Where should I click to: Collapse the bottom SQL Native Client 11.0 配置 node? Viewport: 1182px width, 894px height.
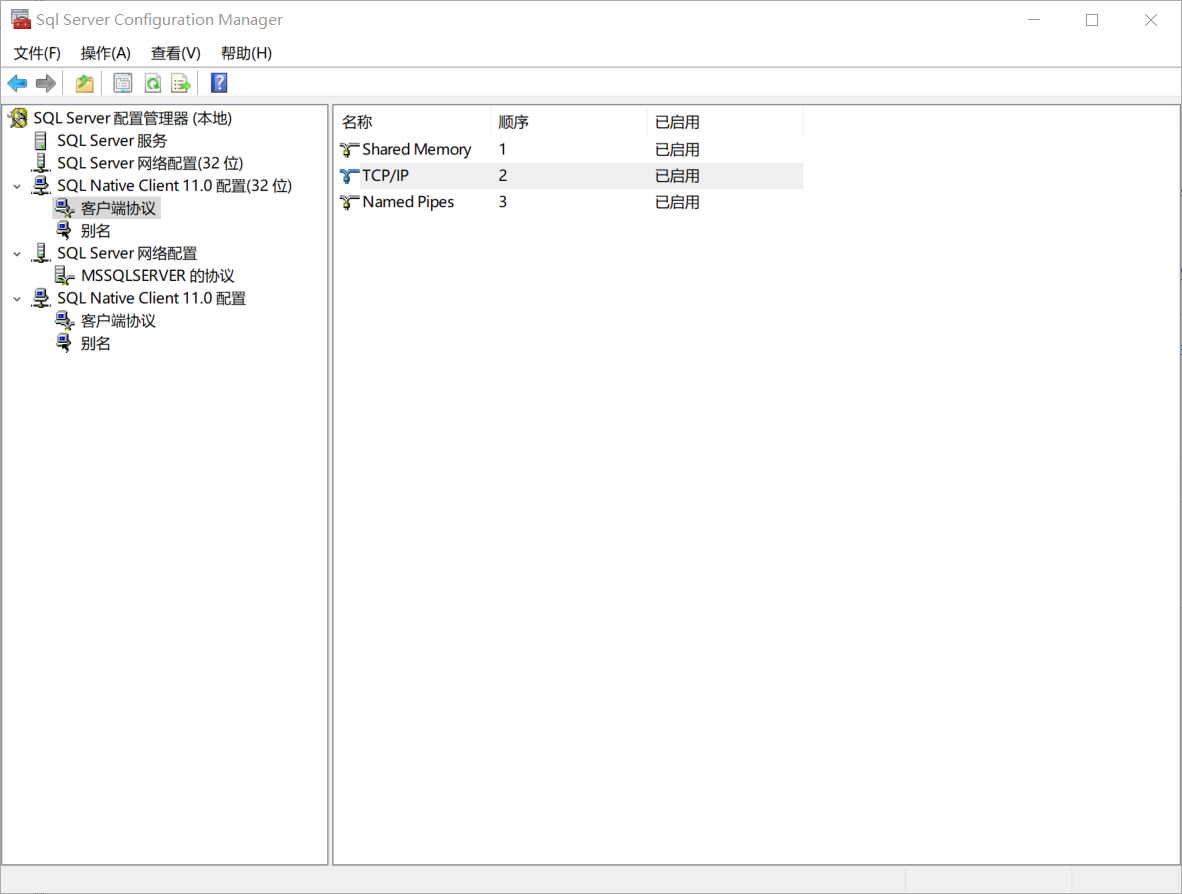(x=17, y=299)
